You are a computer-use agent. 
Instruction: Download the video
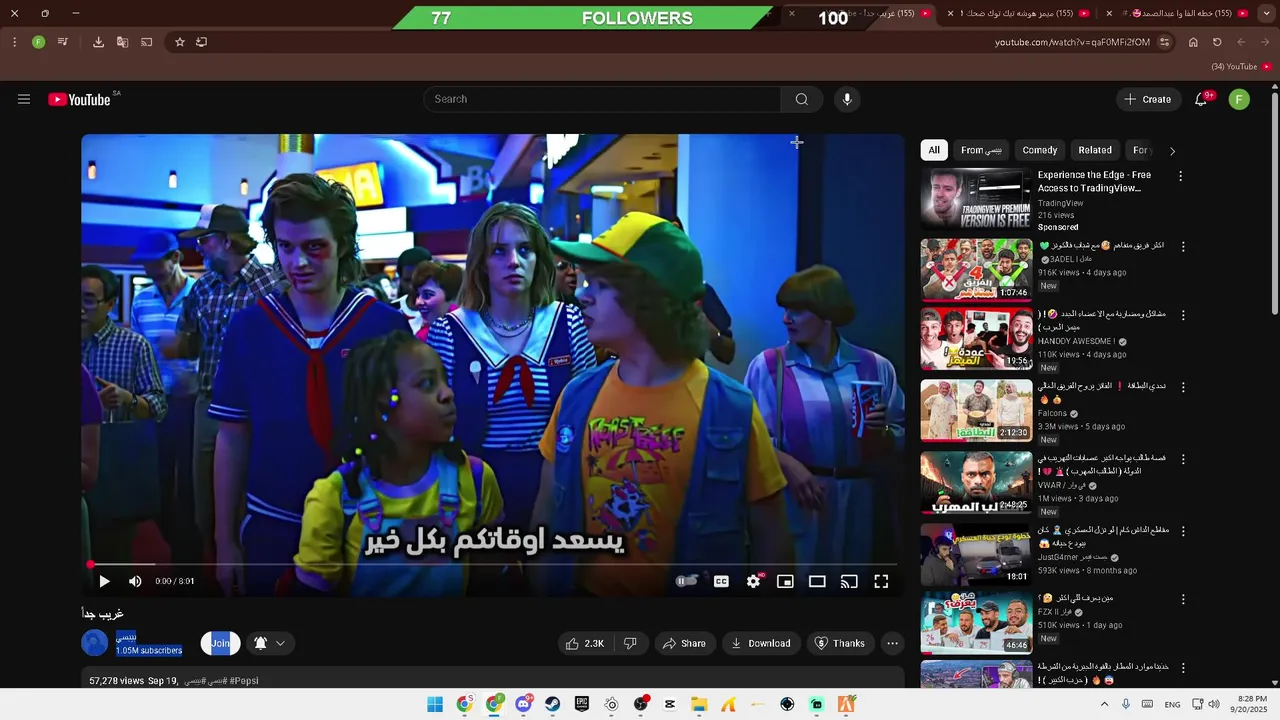point(761,644)
